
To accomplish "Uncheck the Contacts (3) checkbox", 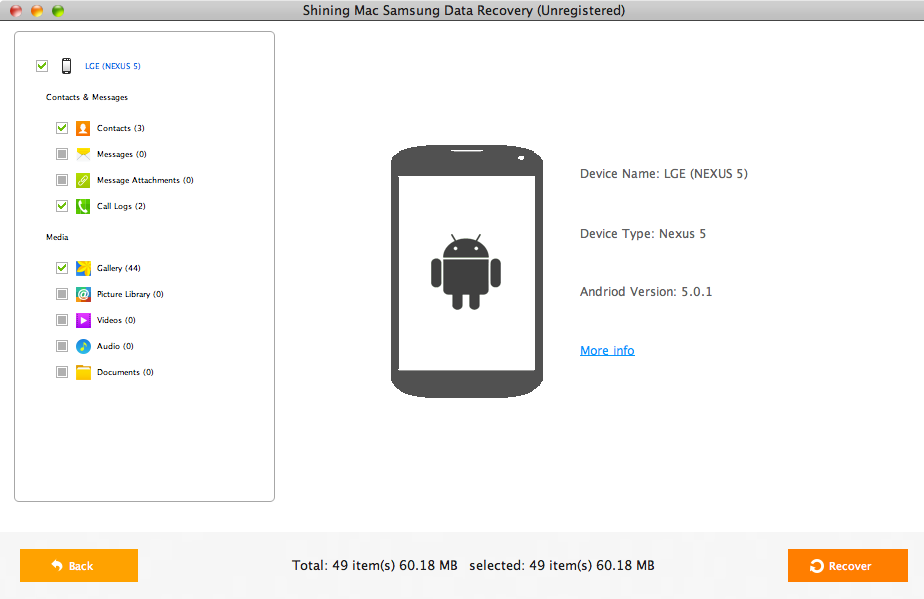I will tap(62, 127).
